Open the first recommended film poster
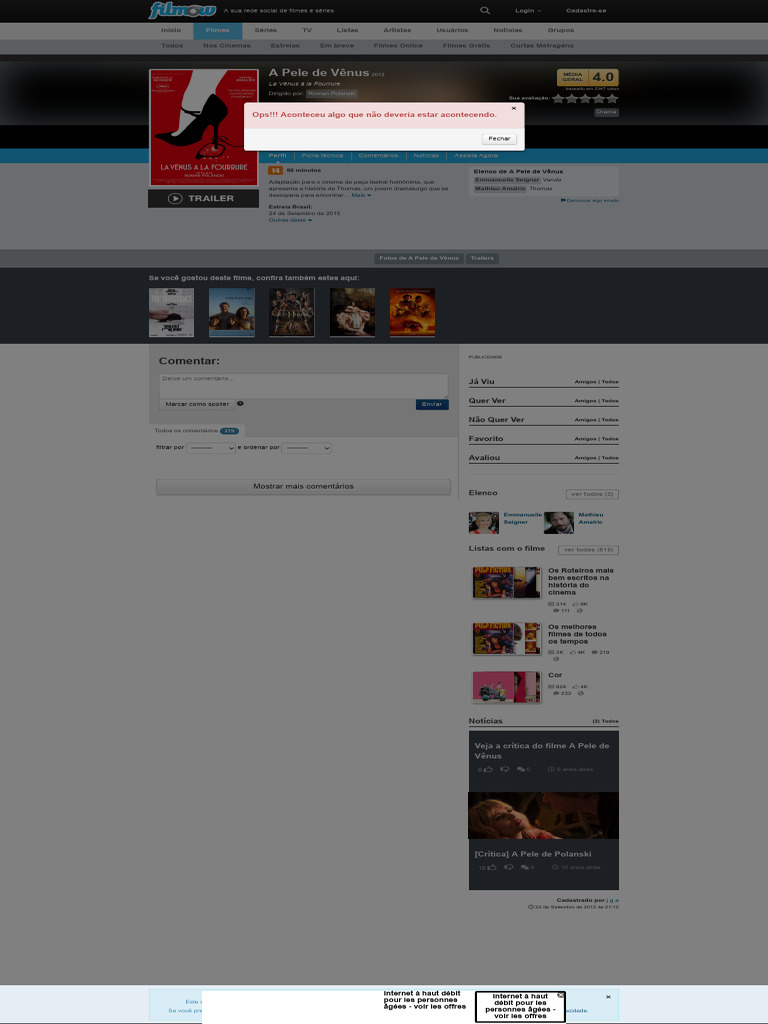 (x=171, y=312)
